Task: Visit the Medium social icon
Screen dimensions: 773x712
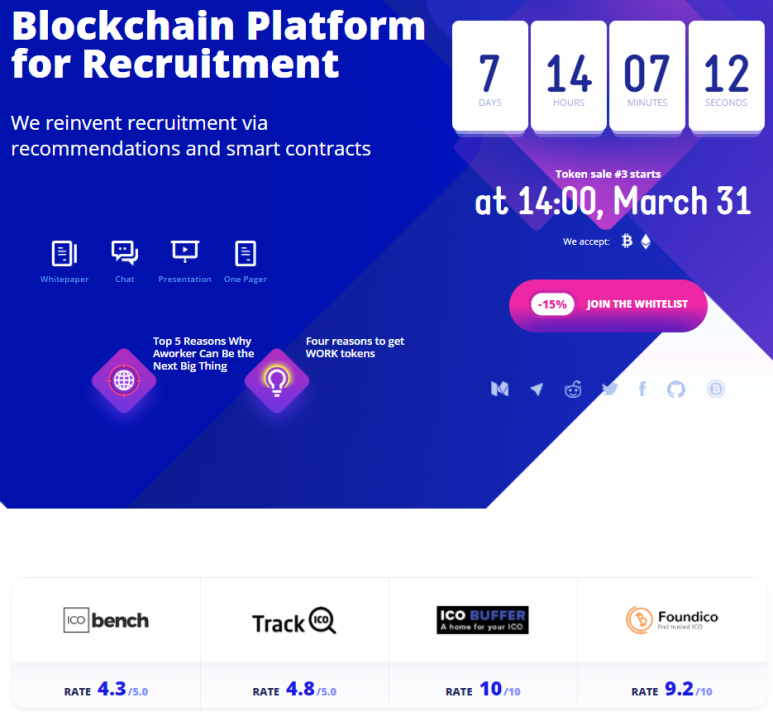Action: (500, 389)
